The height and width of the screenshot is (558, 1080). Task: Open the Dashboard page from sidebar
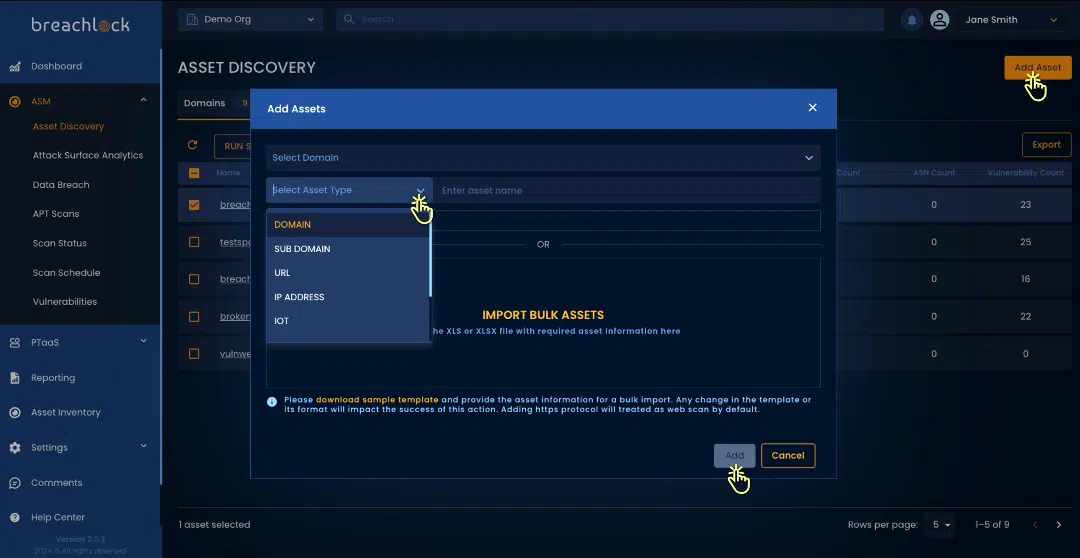coord(56,66)
